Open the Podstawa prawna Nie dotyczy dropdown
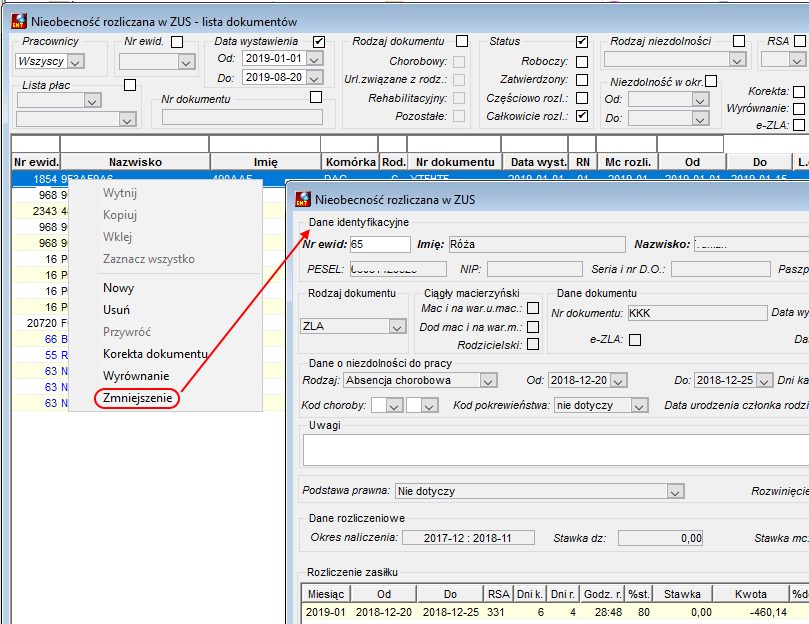The image size is (809, 624). 675,491
